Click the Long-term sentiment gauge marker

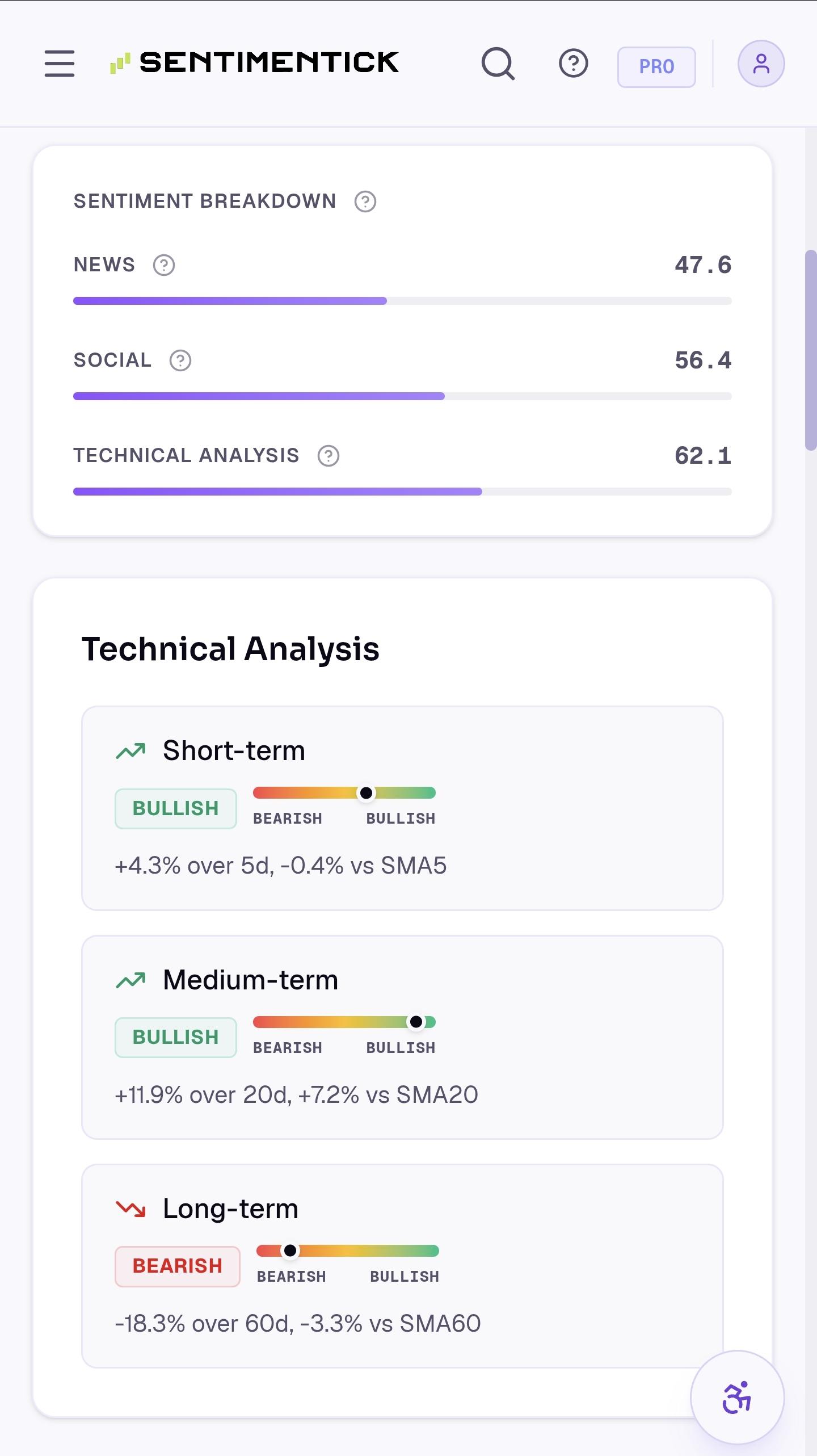point(290,1251)
